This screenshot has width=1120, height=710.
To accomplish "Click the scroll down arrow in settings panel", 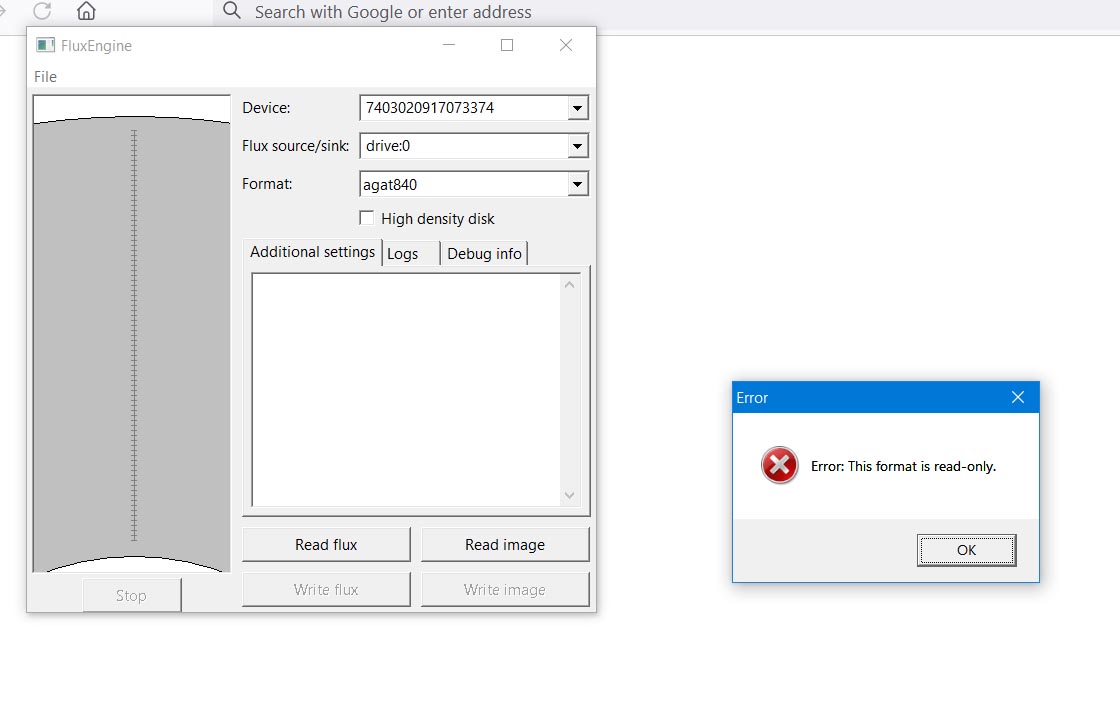I will pos(569,495).
